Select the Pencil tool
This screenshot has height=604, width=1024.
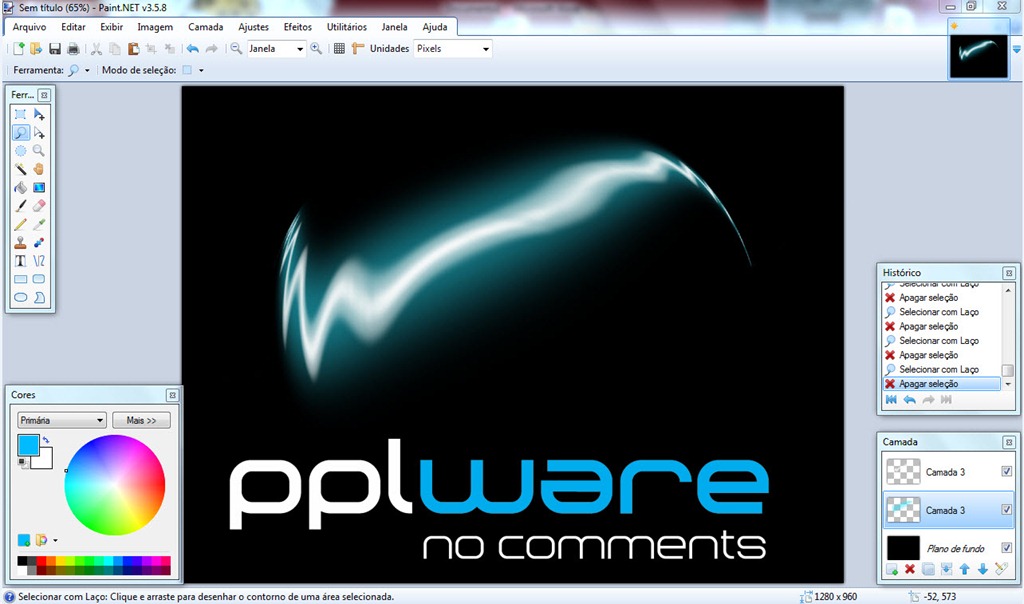coord(20,224)
